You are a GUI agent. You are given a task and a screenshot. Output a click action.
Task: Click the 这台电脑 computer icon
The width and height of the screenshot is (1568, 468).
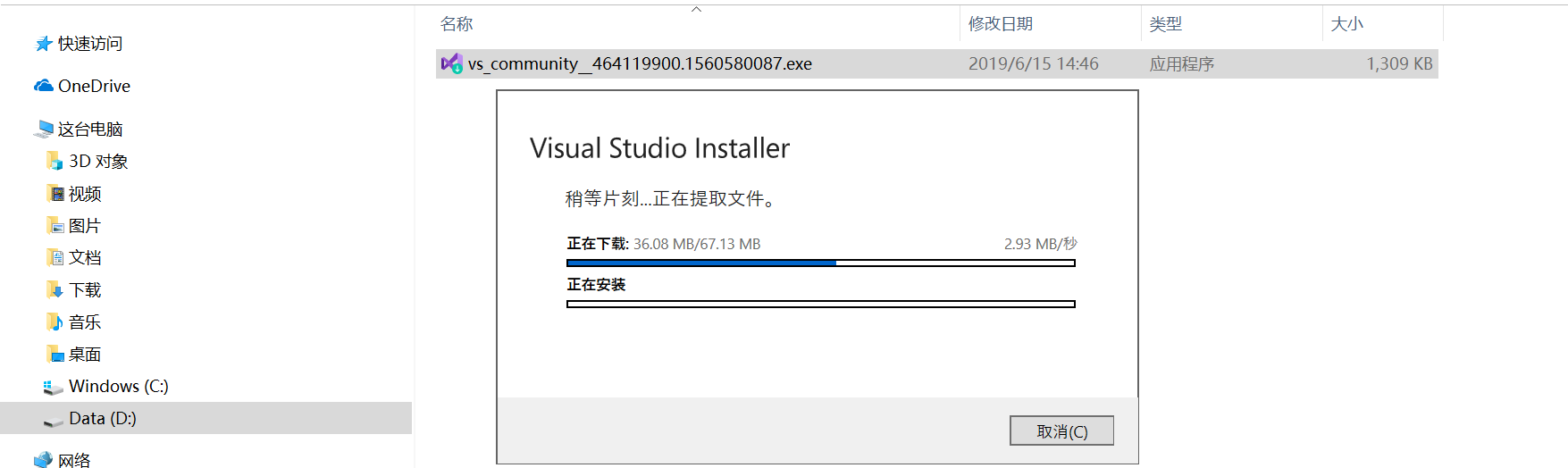(x=43, y=130)
